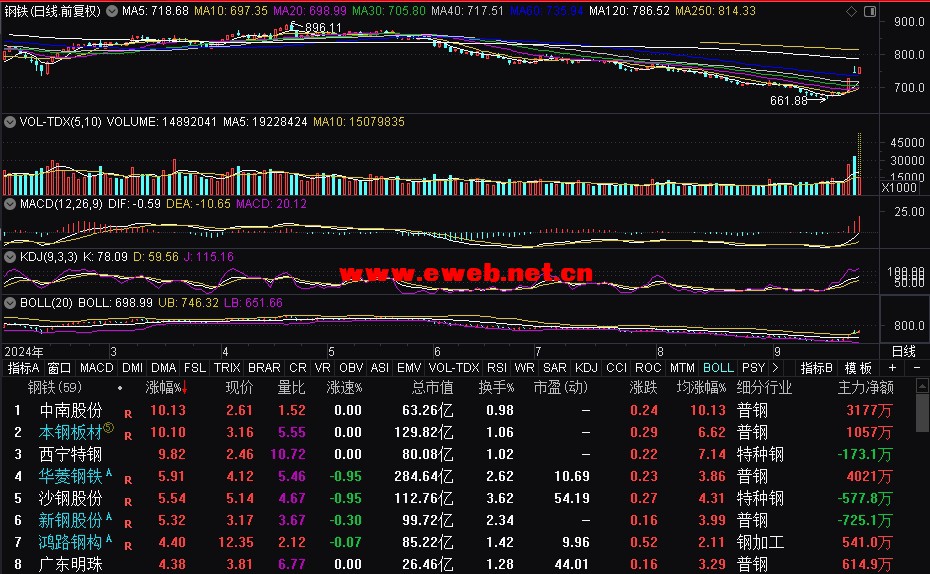Click the diamond marker icon above the chart
The image size is (930, 574).
851,11
